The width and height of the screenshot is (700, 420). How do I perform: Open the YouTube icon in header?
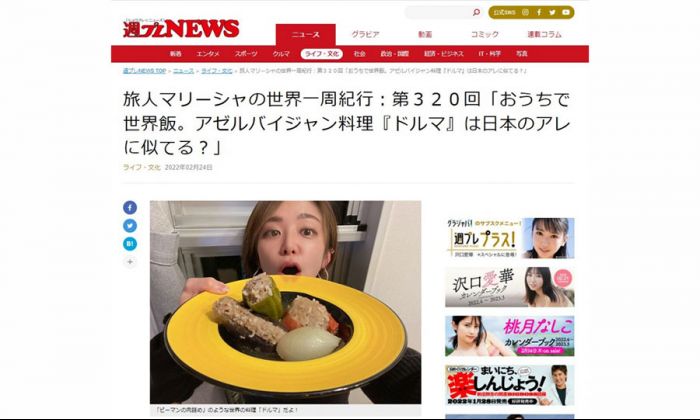tap(566, 12)
